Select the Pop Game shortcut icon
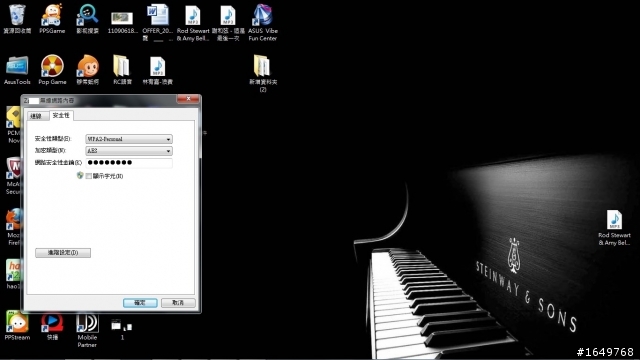This screenshot has height=360, width=640. click(x=52, y=70)
